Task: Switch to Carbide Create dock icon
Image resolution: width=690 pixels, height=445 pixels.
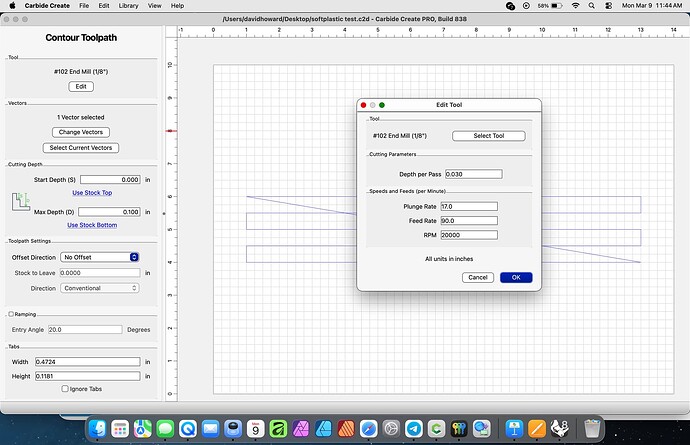Action: pos(437,428)
